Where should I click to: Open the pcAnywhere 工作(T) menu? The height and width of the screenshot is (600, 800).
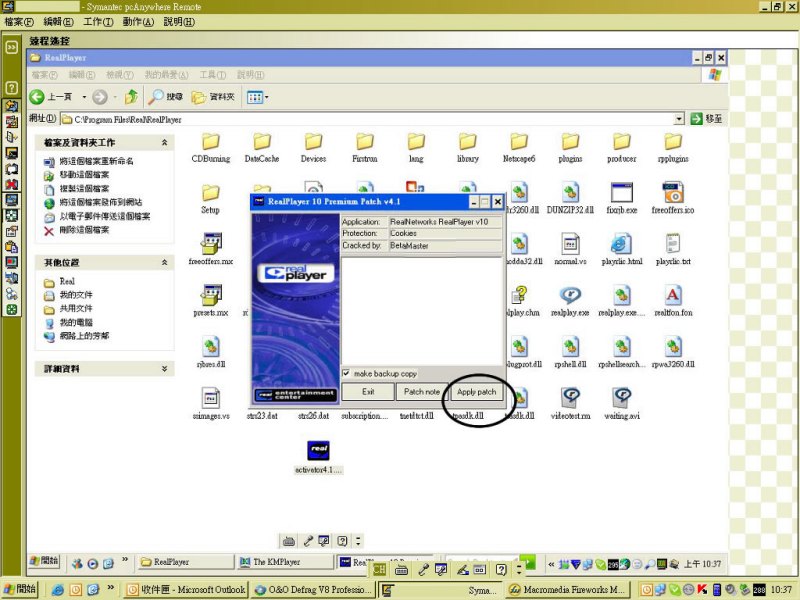click(x=98, y=22)
